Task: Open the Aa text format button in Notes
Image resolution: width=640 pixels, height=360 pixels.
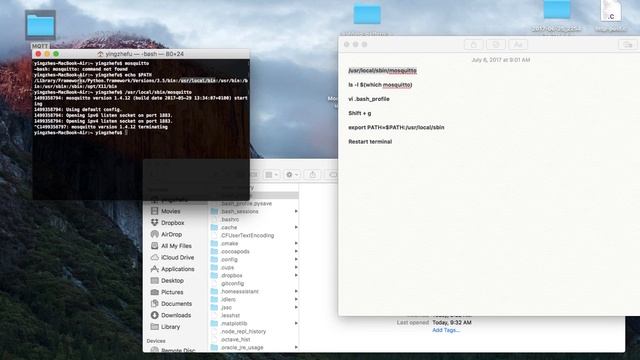Action: pyautogui.click(x=518, y=44)
